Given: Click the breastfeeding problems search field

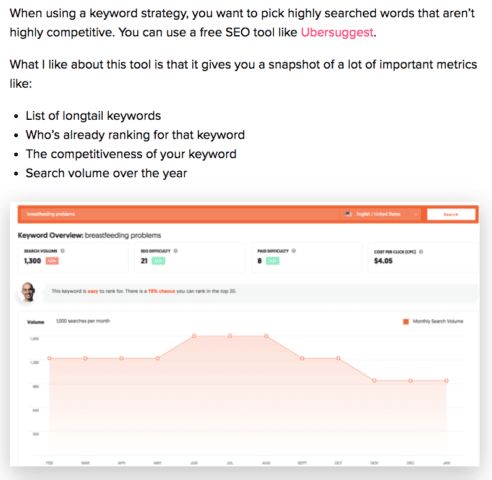Looking at the screenshot, I should (180, 214).
